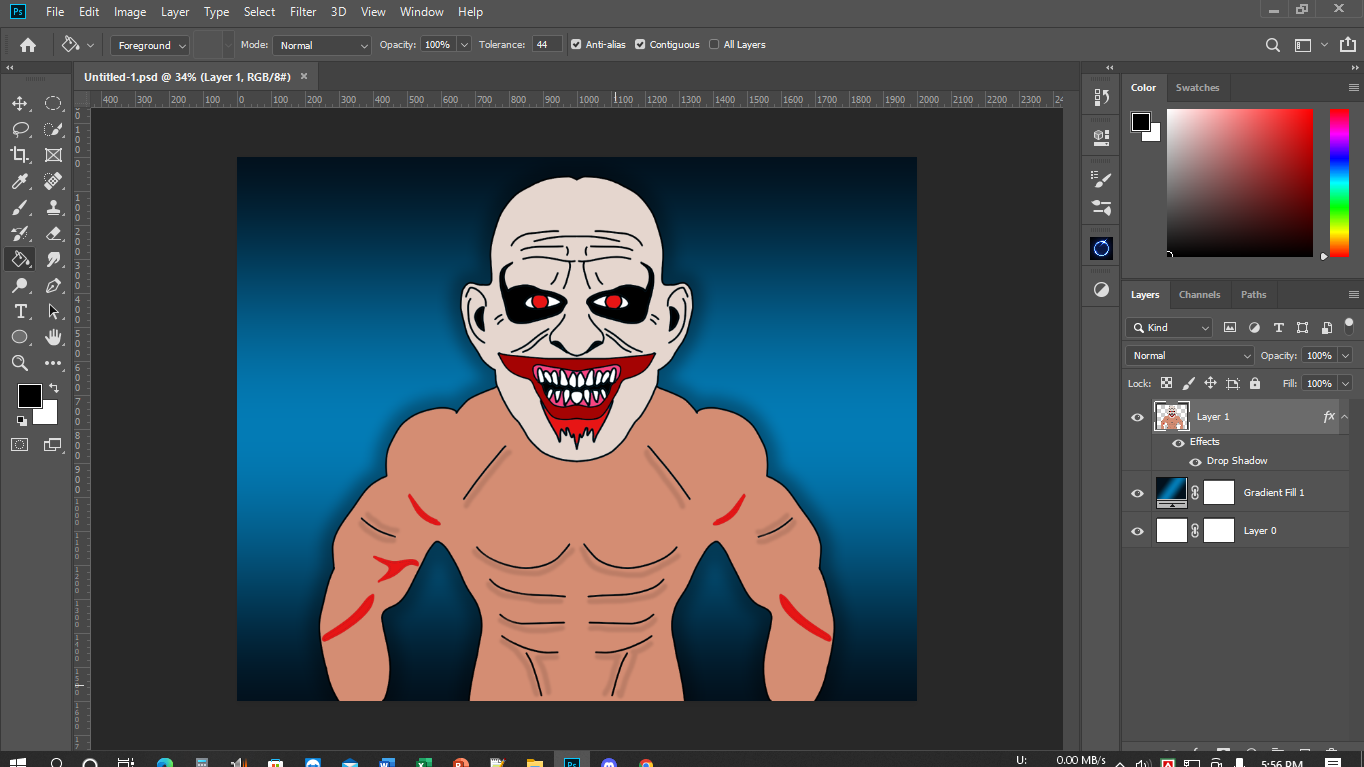Open the Filter menu
The width and height of the screenshot is (1364, 767).
click(x=303, y=12)
